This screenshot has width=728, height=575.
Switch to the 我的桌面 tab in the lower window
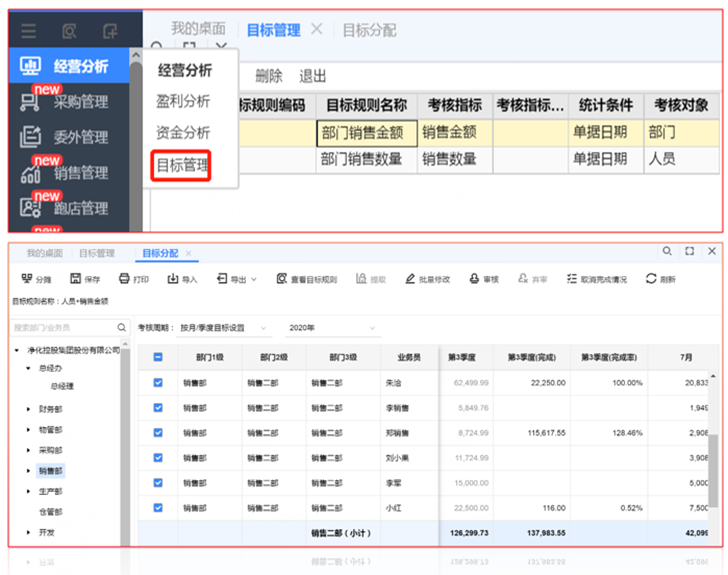click(44, 254)
